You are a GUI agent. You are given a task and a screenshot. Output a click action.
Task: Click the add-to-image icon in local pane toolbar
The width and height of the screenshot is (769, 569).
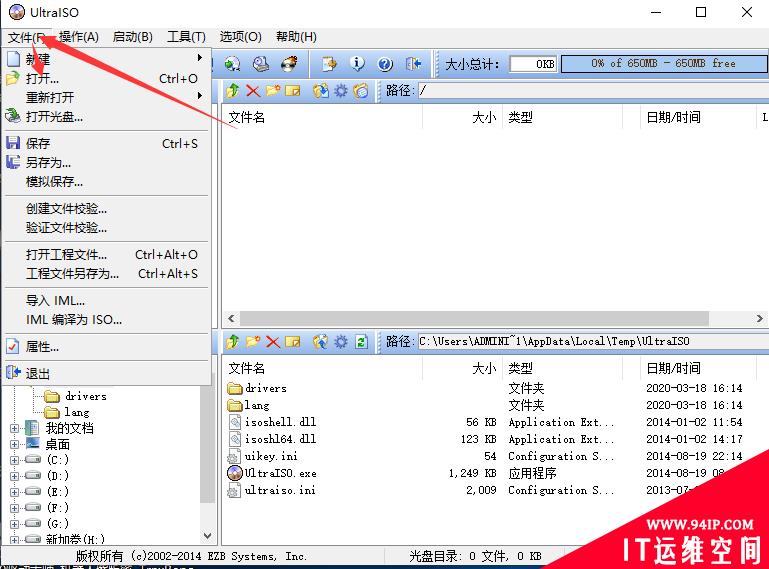coord(320,341)
